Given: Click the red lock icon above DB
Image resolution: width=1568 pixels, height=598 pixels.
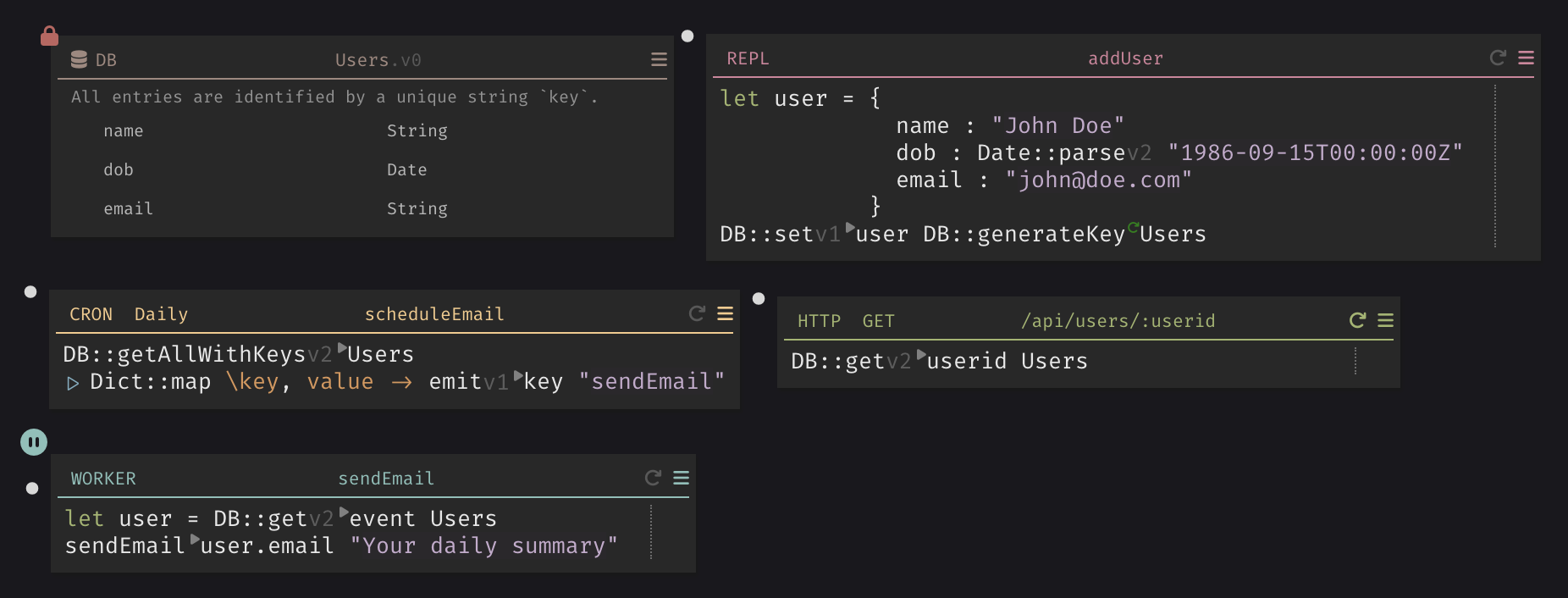Looking at the screenshot, I should (50, 36).
